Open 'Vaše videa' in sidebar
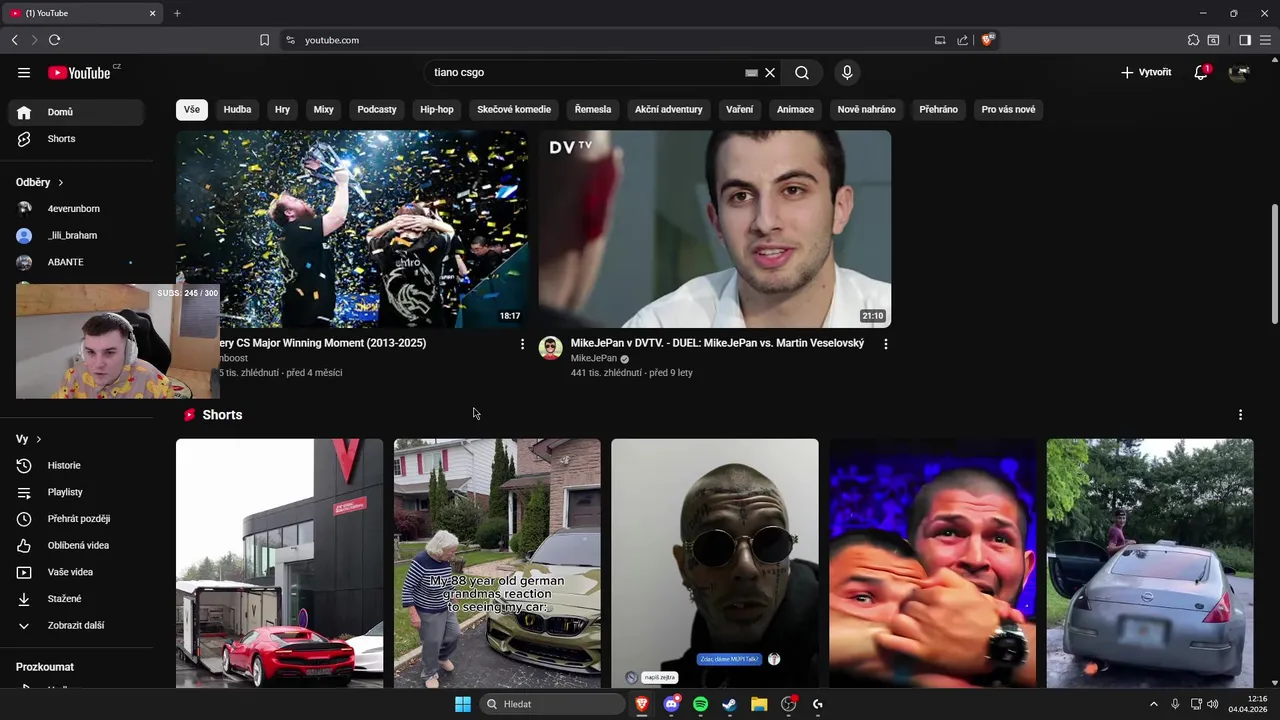This screenshot has height=720, width=1280. [x=76, y=572]
